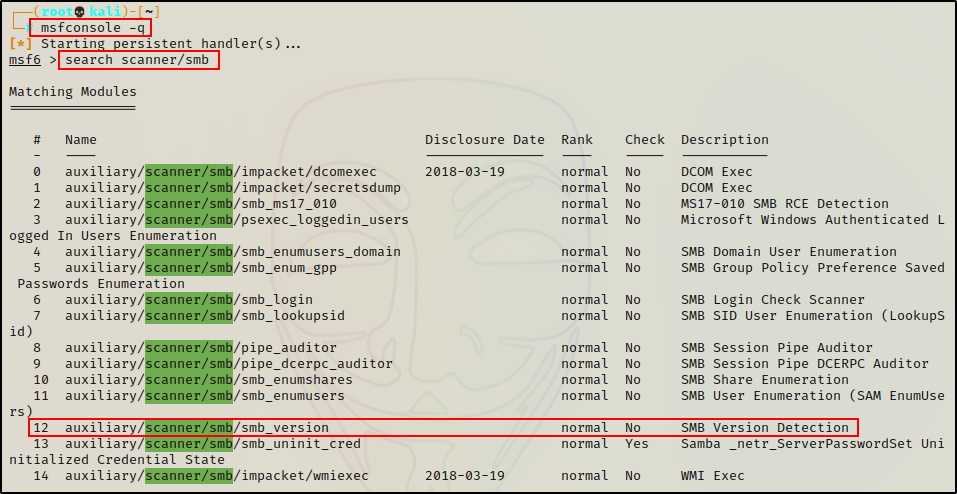Screen dimensions: 957x494
Task: Click the search scanner/smb command text
Action: [x=138, y=60]
